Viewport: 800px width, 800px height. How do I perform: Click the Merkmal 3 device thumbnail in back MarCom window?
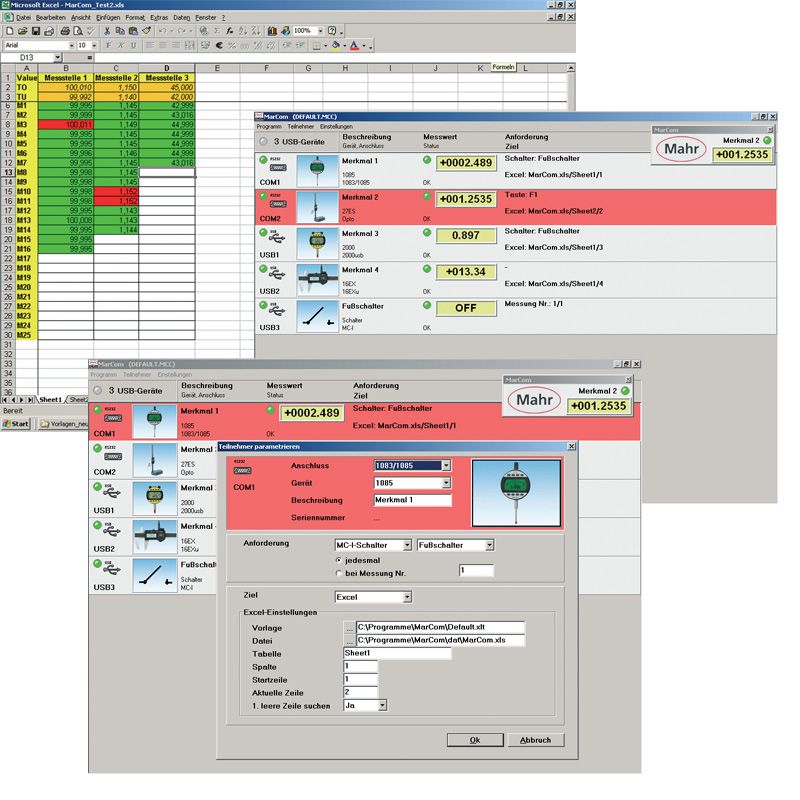(x=317, y=244)
